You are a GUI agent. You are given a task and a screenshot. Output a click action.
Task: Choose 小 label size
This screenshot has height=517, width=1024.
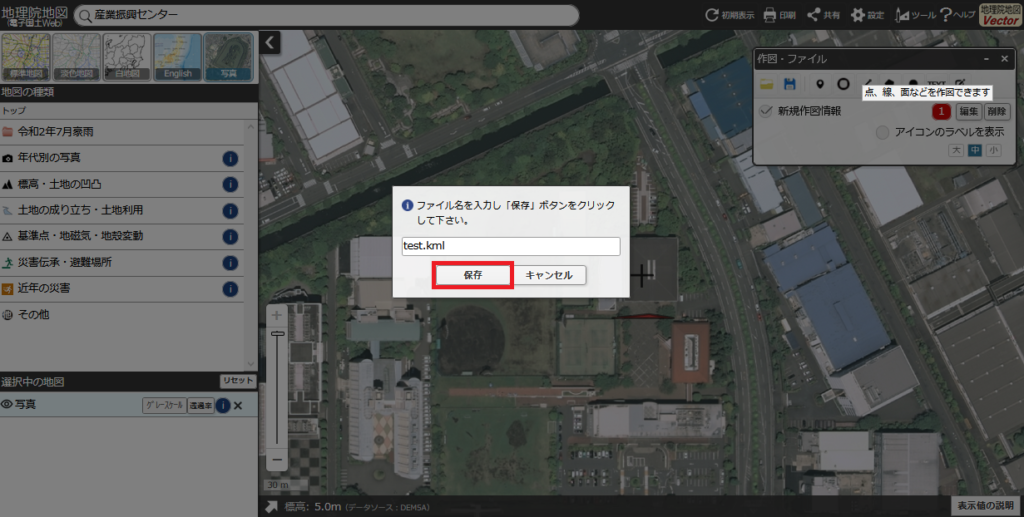pos(993,150)
